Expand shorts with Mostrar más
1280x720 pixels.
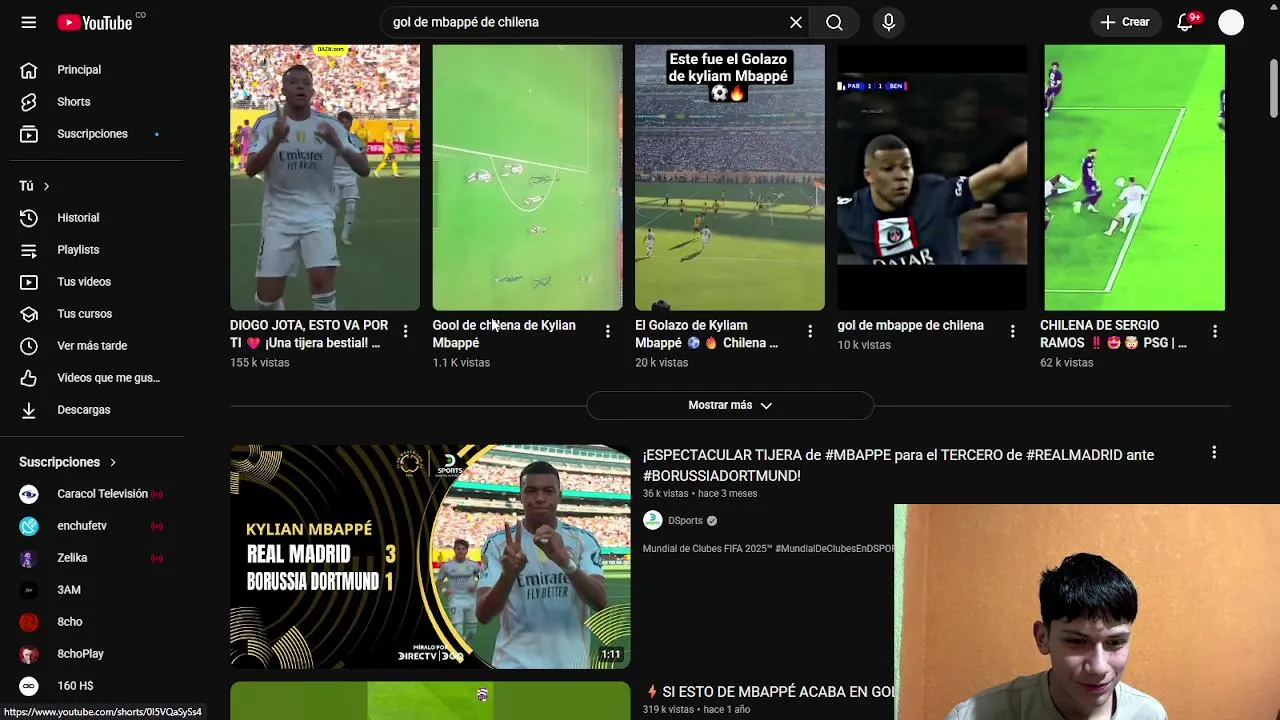click(x=730, y=405)
